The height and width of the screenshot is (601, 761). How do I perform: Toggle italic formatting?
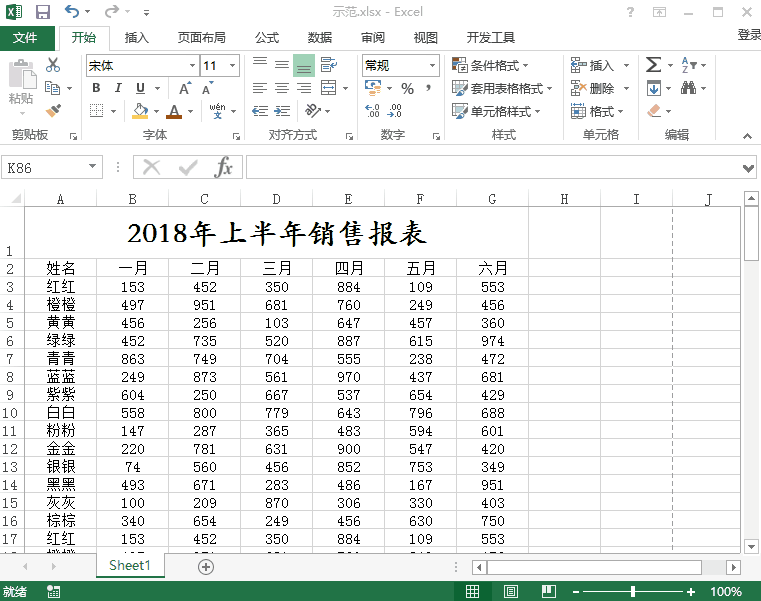(118, 88)
